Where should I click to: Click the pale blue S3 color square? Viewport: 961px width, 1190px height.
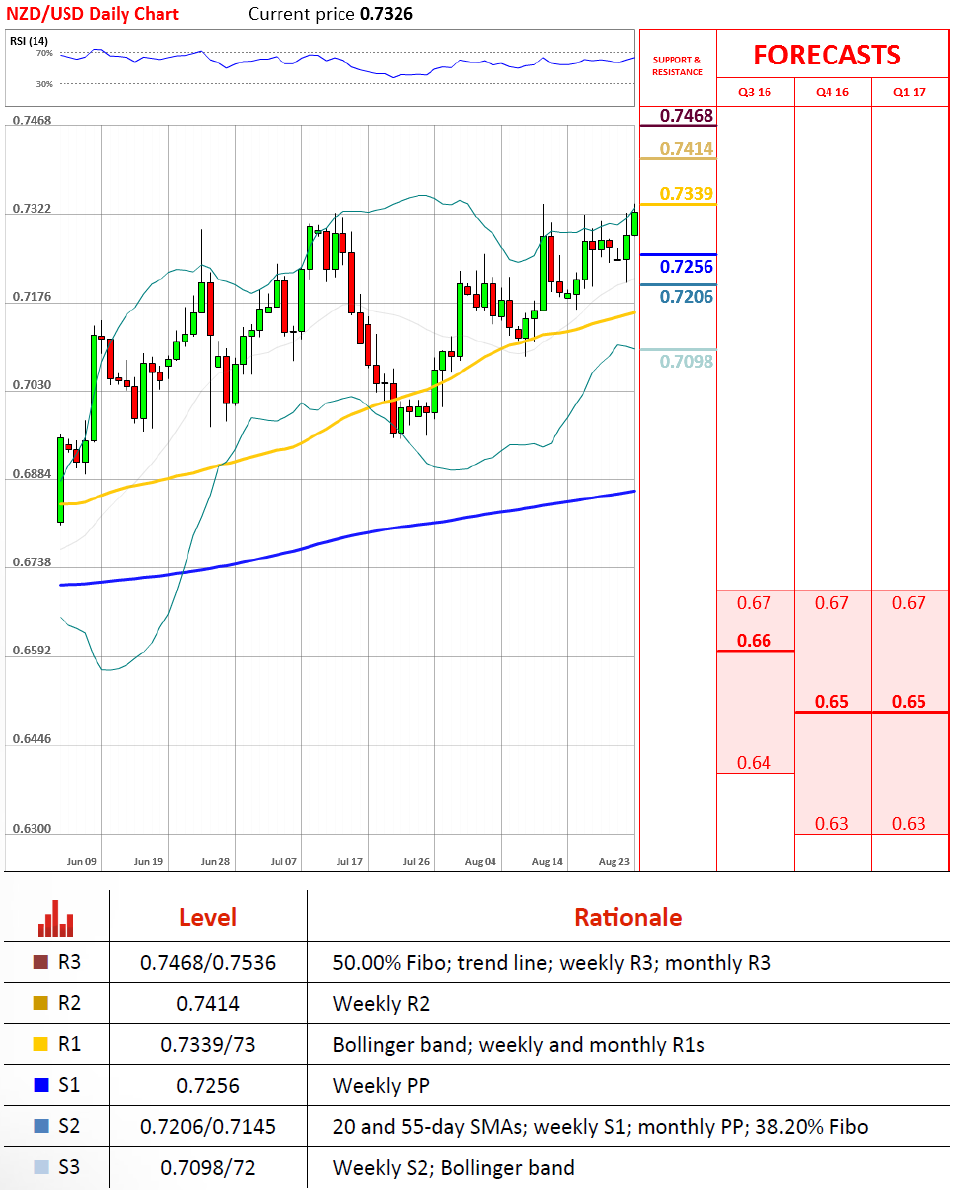pyautogui.click(x=40, y=1167)
